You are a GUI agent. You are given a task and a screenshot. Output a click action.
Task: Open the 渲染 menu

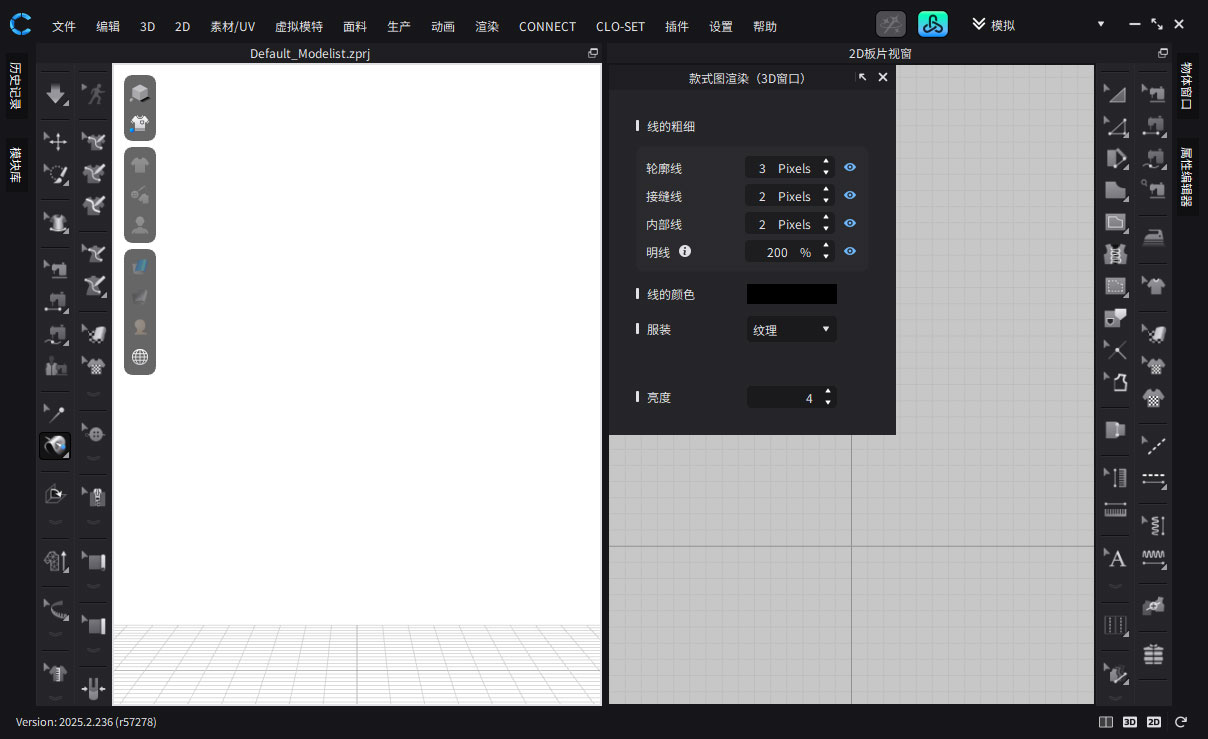[x=487, y=26]
